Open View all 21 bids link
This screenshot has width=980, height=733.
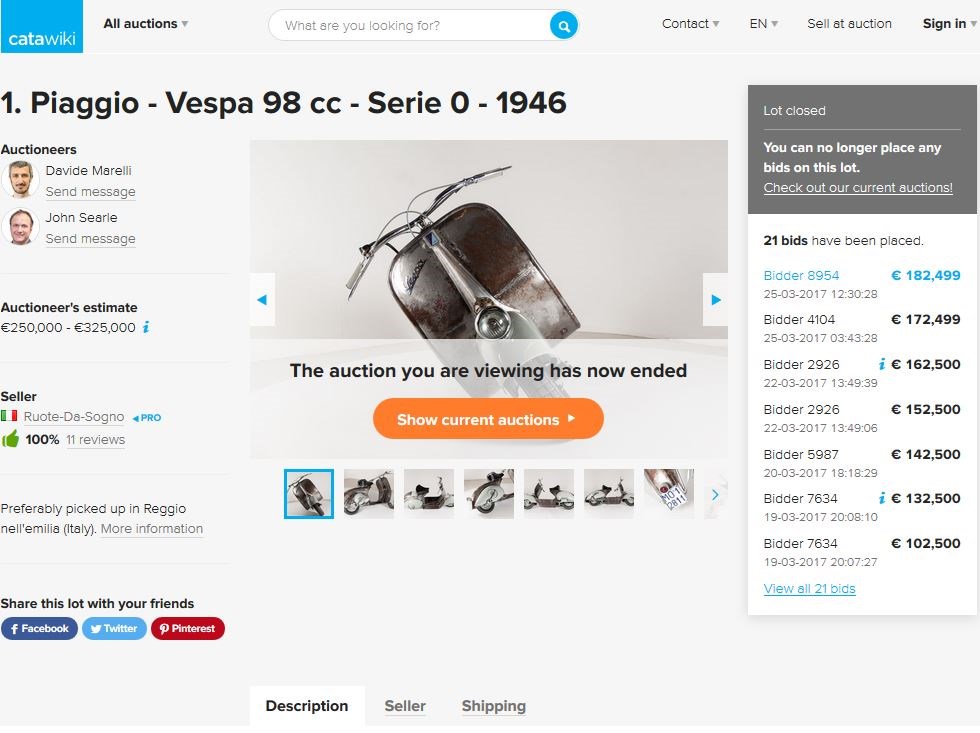pos(809,589)
